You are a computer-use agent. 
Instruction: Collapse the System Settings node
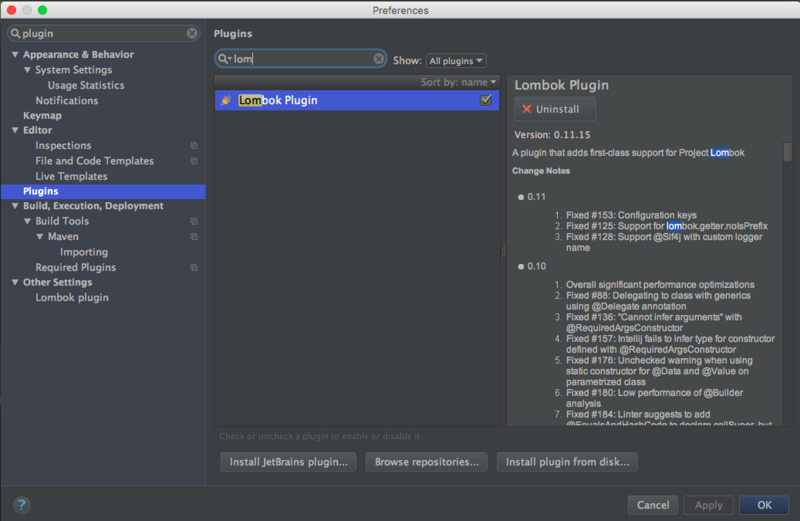[x=27, y=70]
